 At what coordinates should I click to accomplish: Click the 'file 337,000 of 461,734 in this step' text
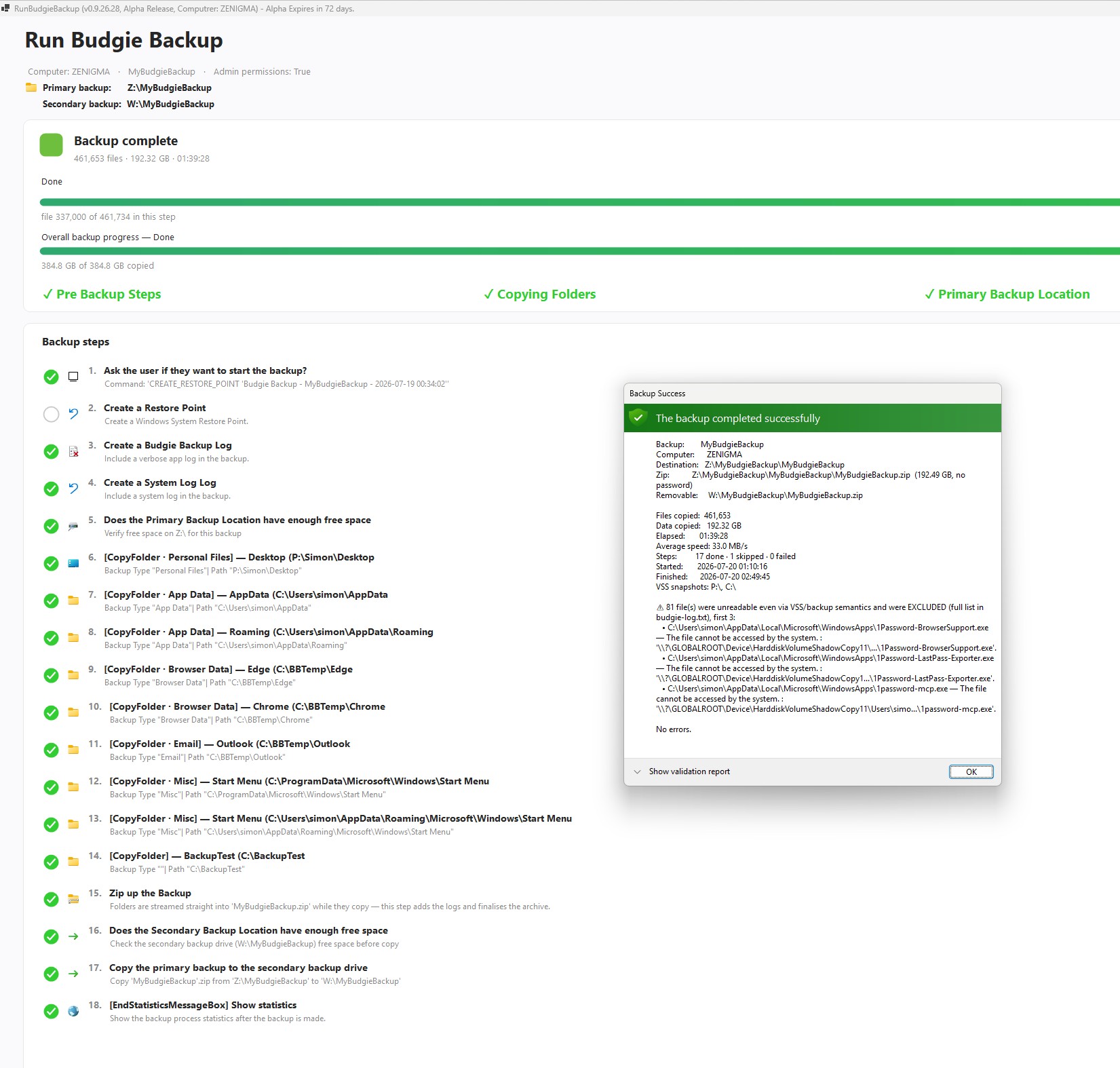click(109, 216)
